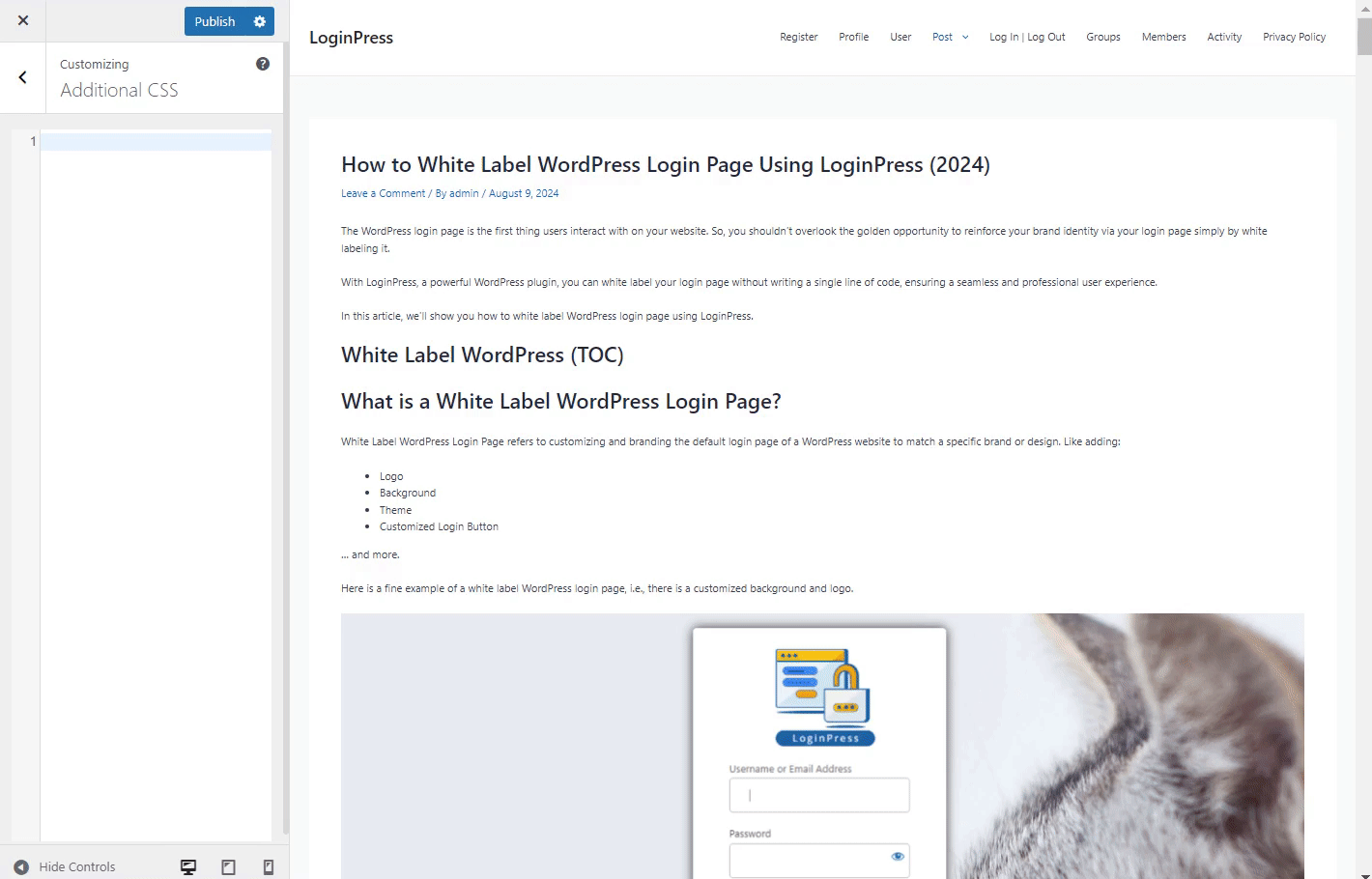
Task: Open the Members menu item
Action: click(x=1163, y=37)
